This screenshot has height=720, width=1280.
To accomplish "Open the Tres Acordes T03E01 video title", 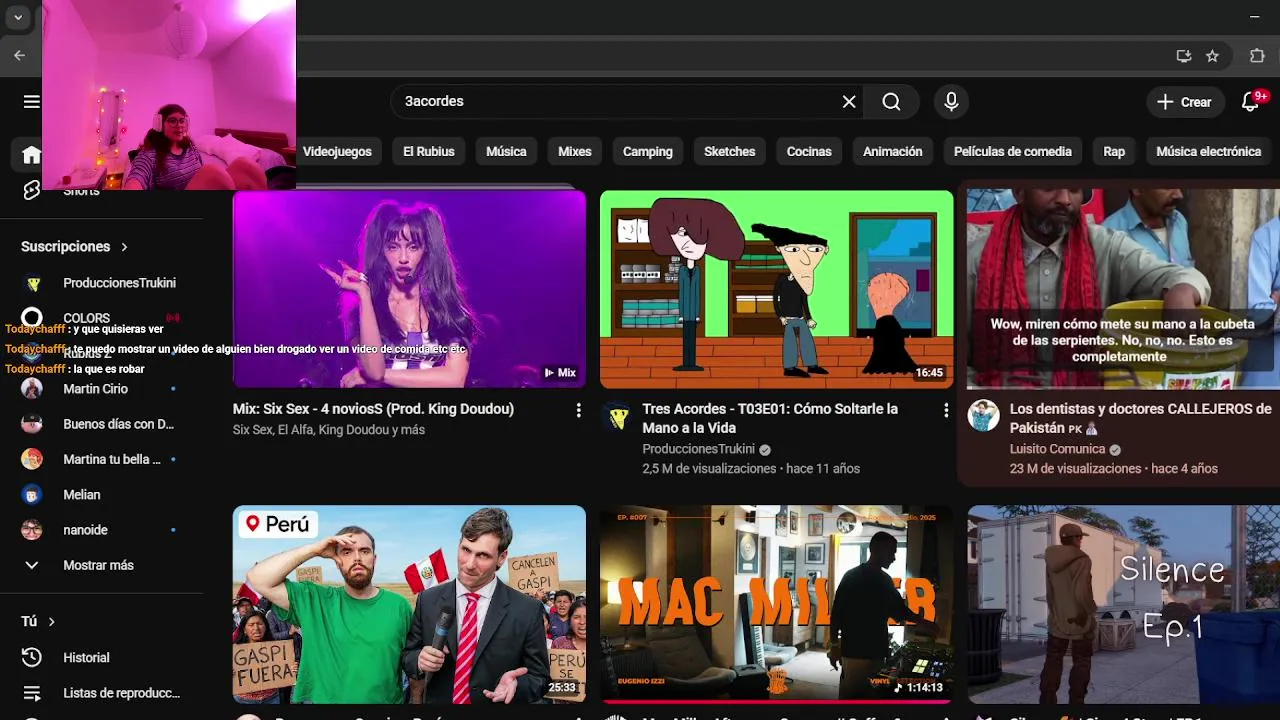I will point(770,418).
